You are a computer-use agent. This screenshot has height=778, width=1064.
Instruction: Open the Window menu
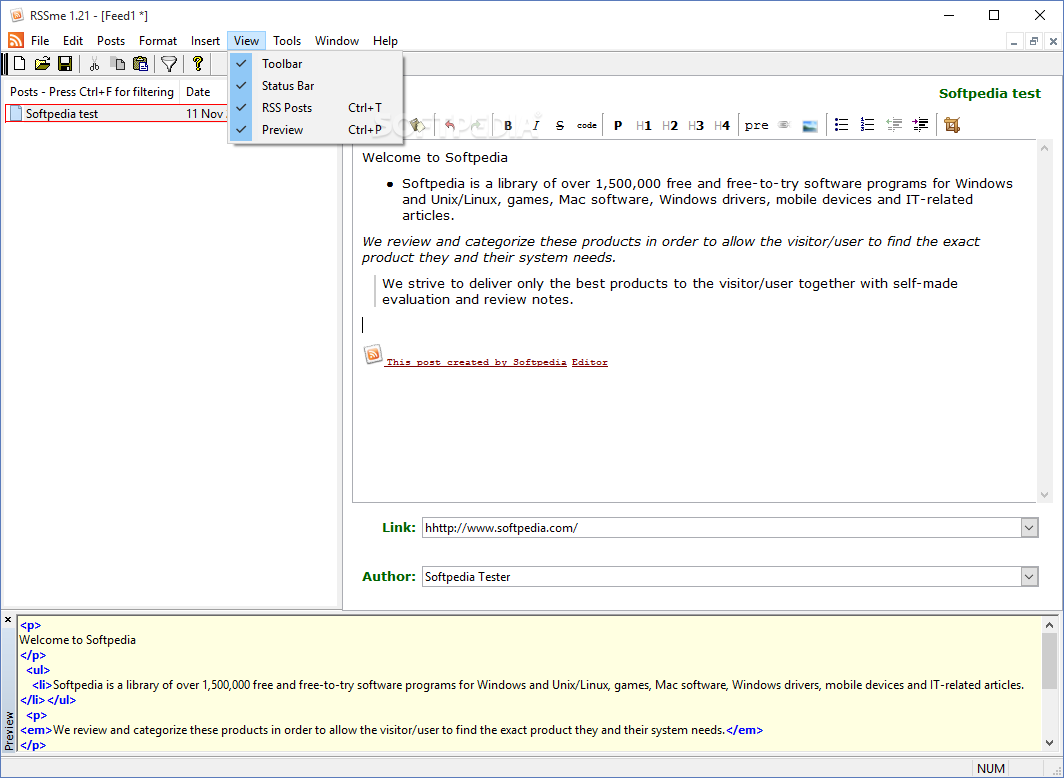(337, 41)
